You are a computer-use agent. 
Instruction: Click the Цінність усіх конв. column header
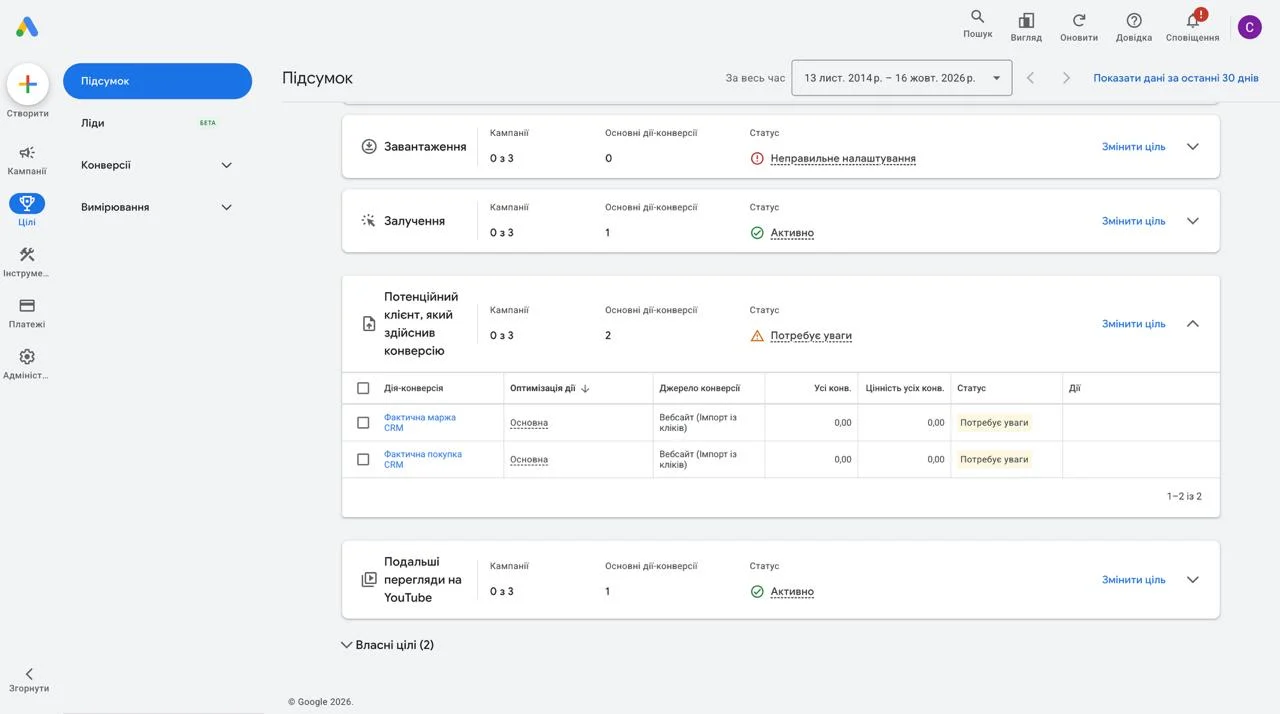[904, 388]
